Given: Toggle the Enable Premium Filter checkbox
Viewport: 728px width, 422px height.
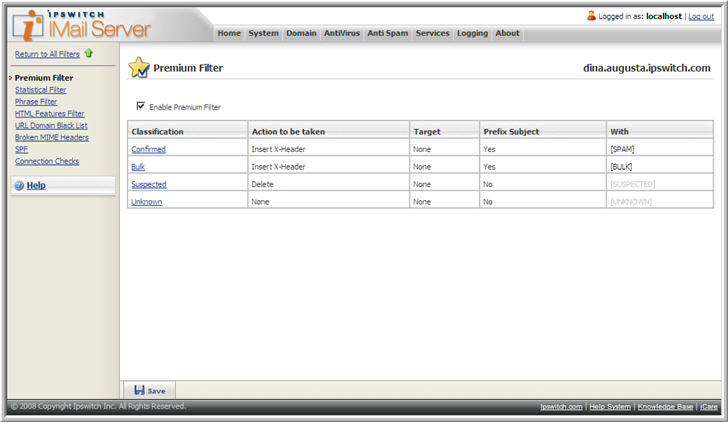Looking at the screenshot, I should click(x=140, y=106).
